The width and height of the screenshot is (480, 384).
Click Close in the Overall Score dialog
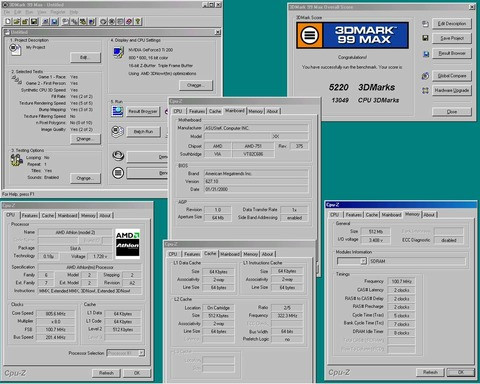click(452, 112)
